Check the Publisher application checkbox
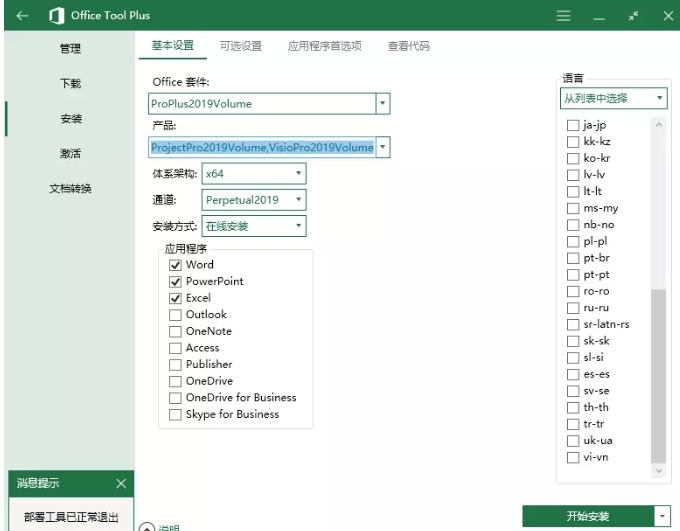This screenshot has width=680, height=531. point(175,365)
